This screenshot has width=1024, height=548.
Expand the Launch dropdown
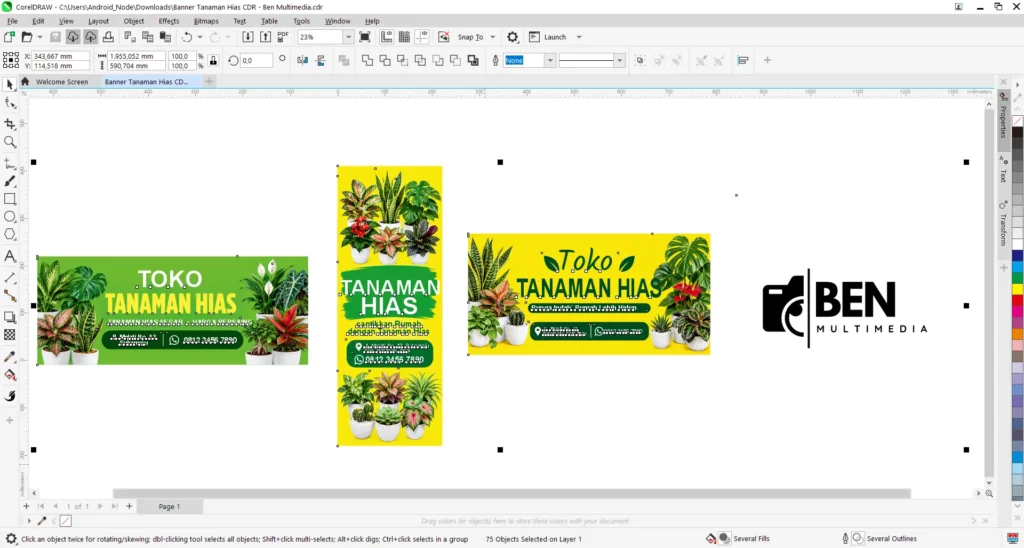[x=579, y=37]
